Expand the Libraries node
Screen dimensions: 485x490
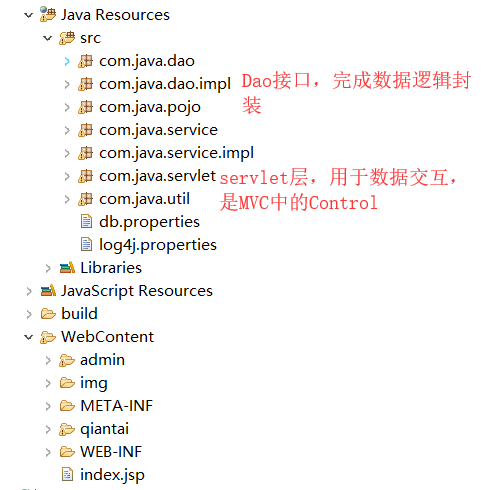[48, 268]
